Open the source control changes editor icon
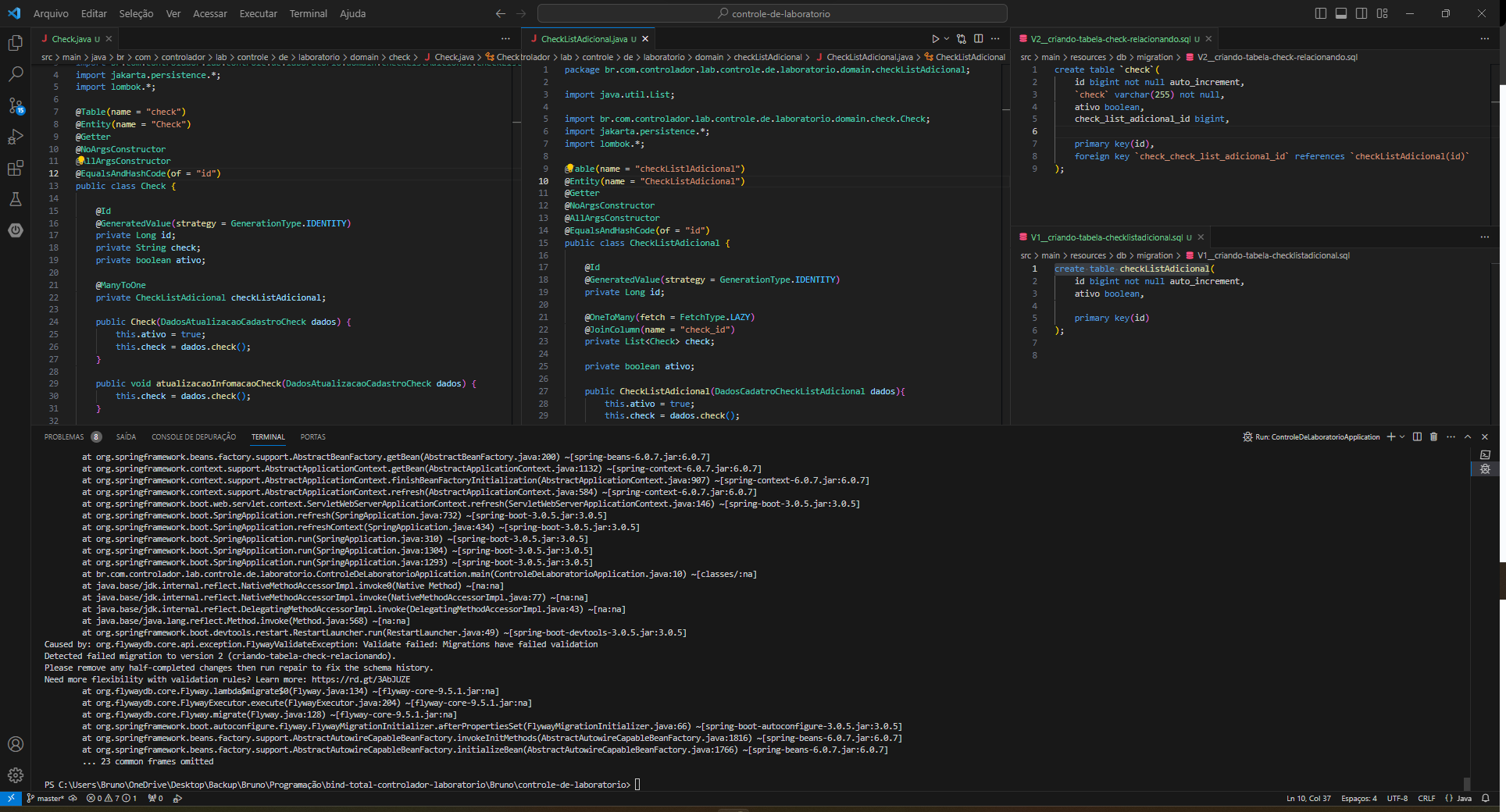Screen dimensions: 1506x812 point(962,39)
